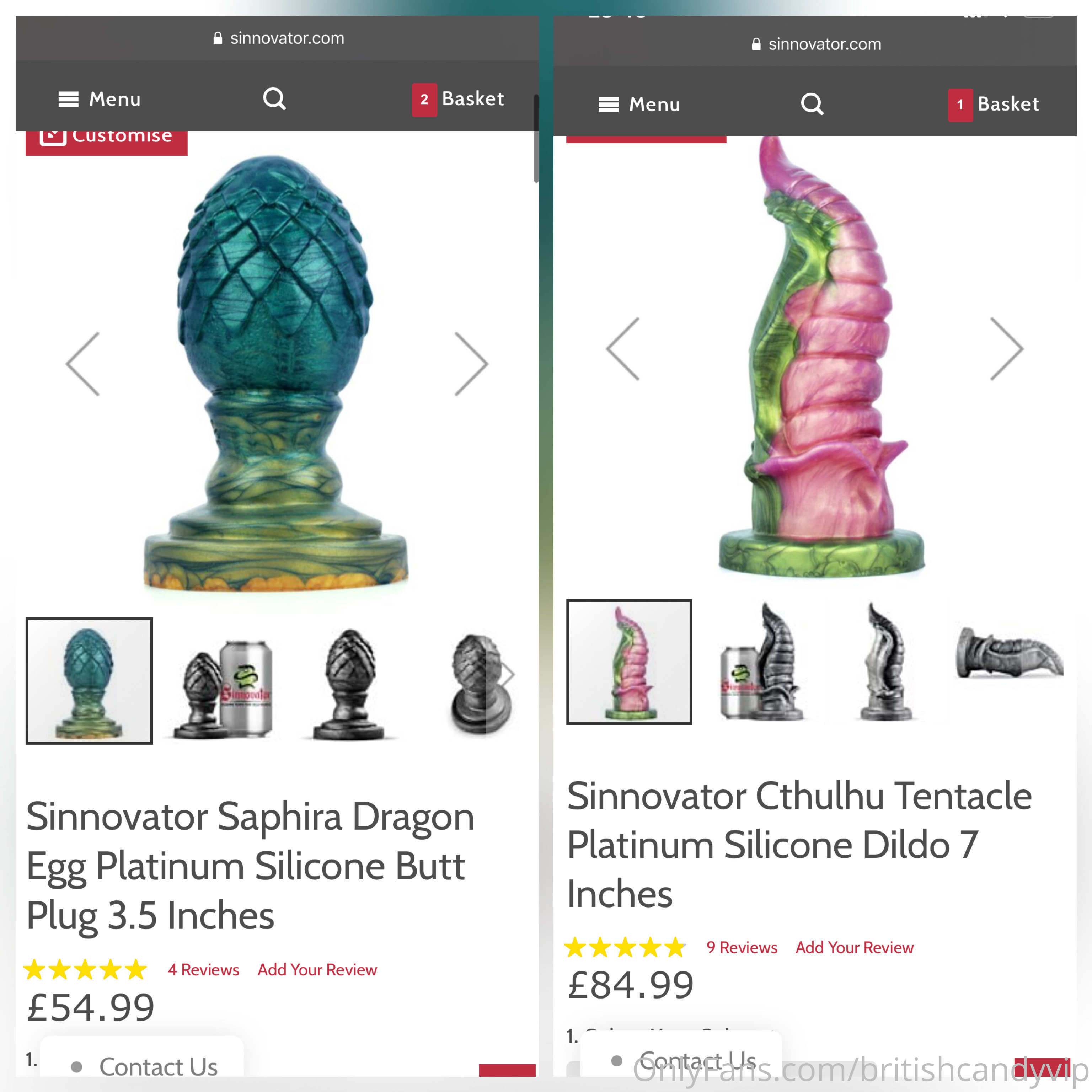Click the lock icon beside right sinnovator.com
1092x1092 pixels.
[756, 44]
